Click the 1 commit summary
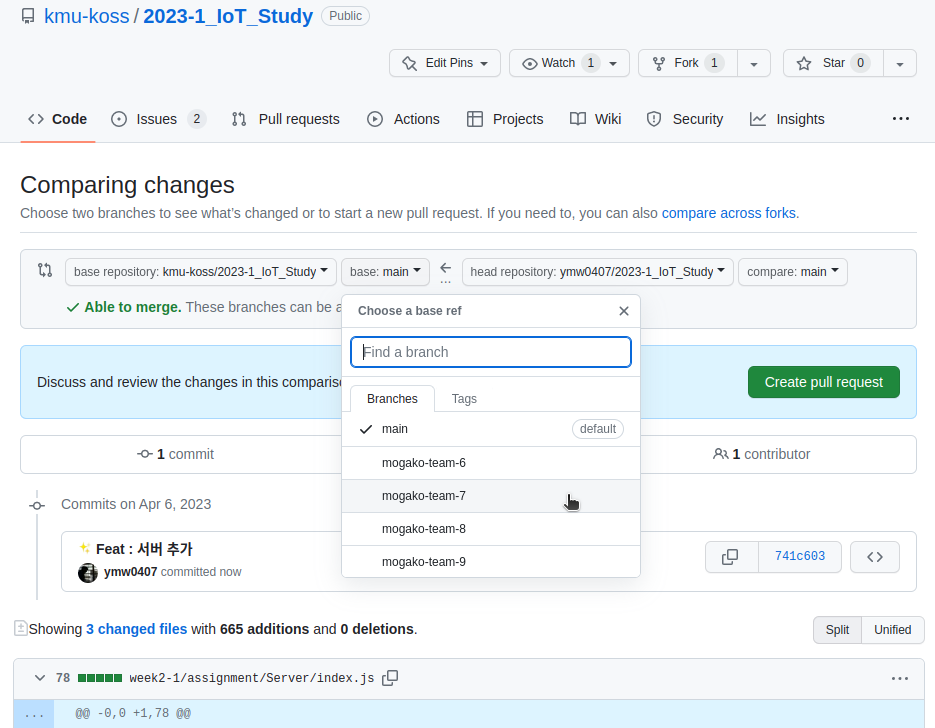 175,454
